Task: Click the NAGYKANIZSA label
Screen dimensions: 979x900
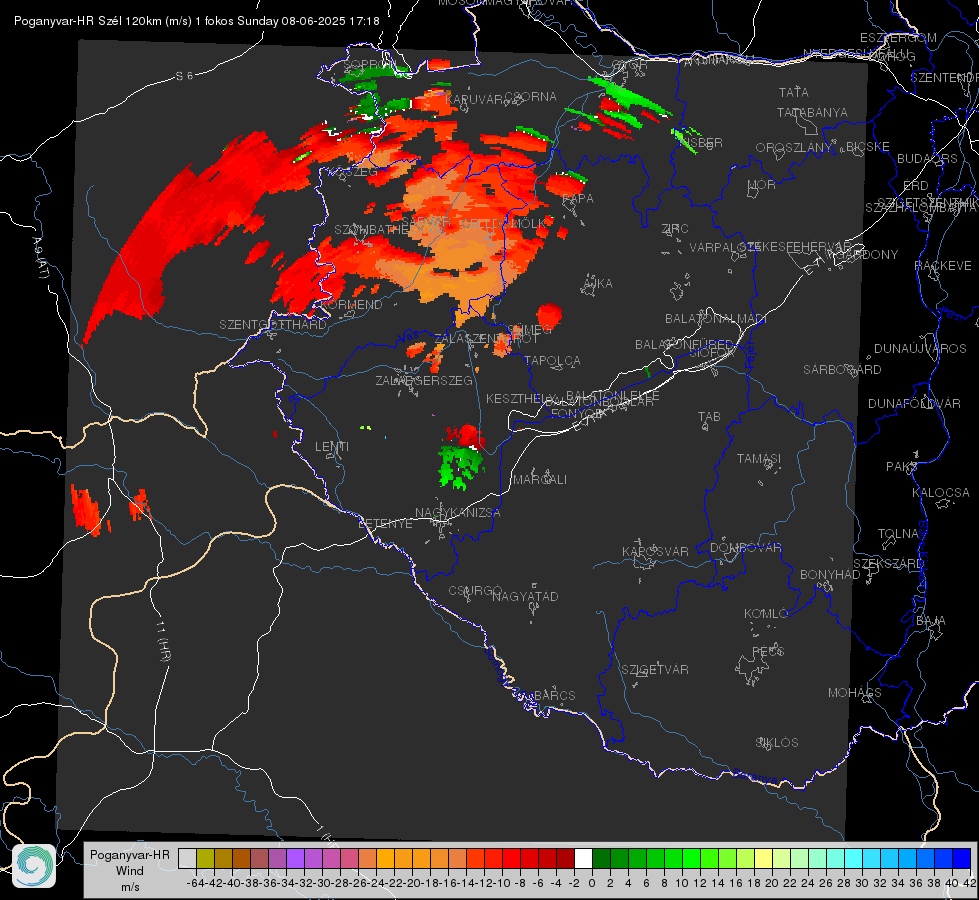Action: point(458,512)
